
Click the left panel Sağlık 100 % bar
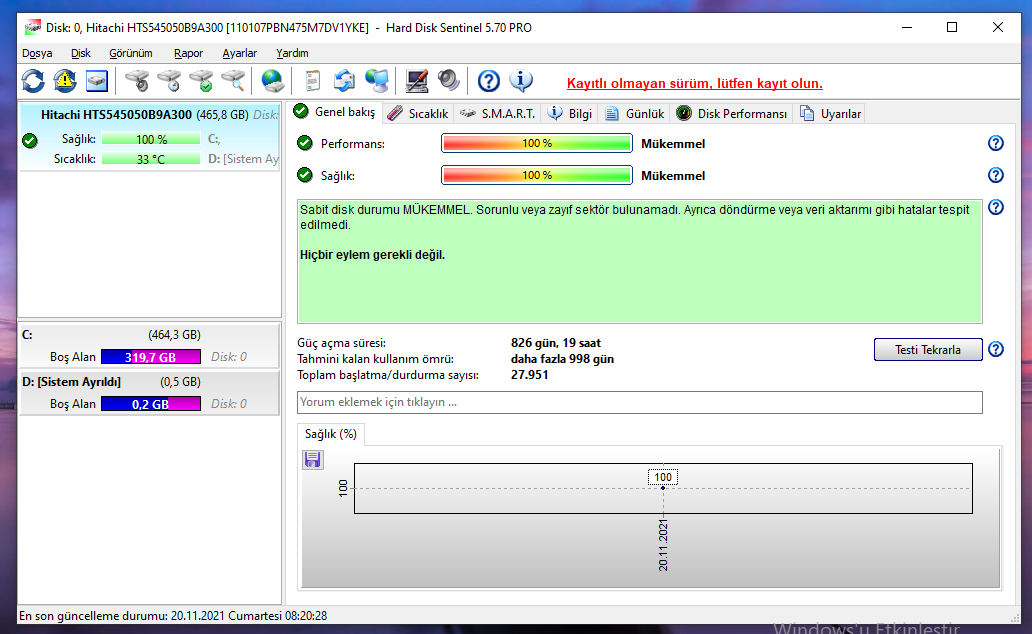coord(151,140)
